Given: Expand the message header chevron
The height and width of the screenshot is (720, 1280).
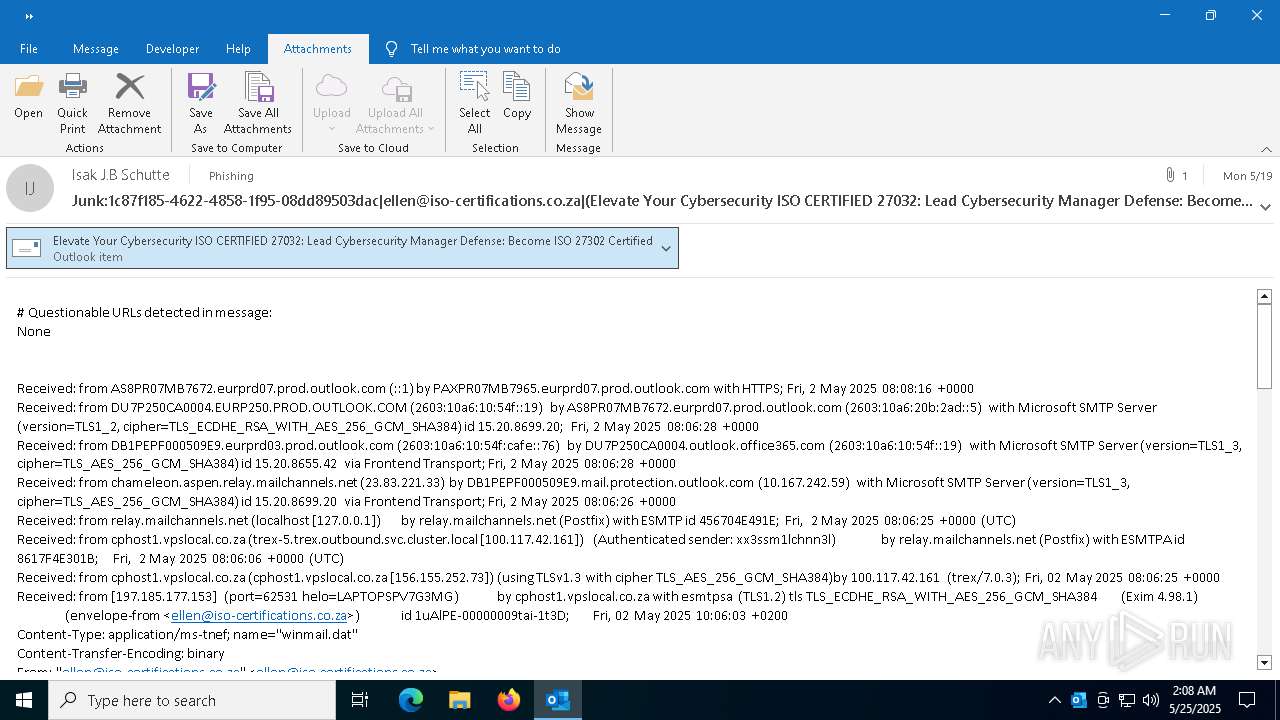Looking at the screenshot, I should pyautogui.click(x=1266, y=207).
